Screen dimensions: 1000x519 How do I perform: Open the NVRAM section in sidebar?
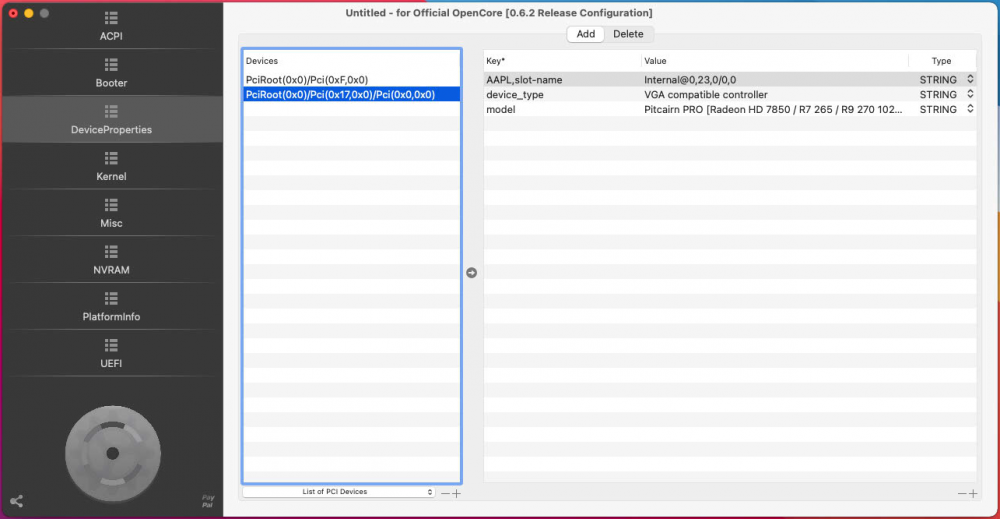click(111, 260)
